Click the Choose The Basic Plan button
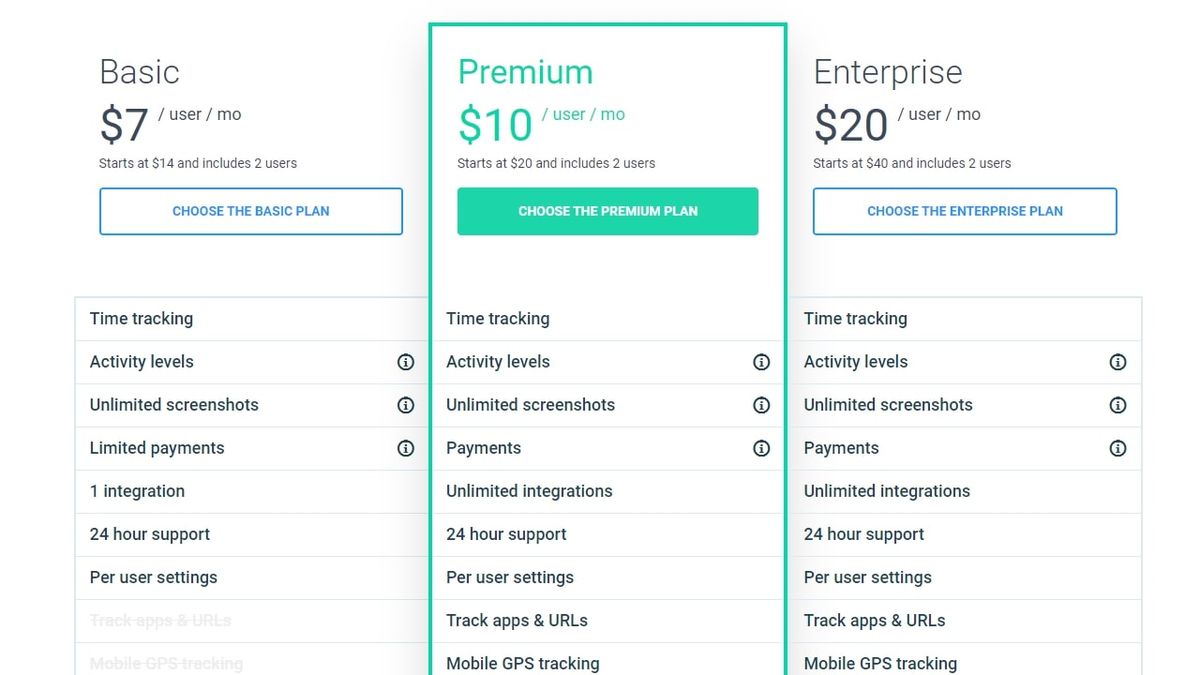 pos(250,211)
